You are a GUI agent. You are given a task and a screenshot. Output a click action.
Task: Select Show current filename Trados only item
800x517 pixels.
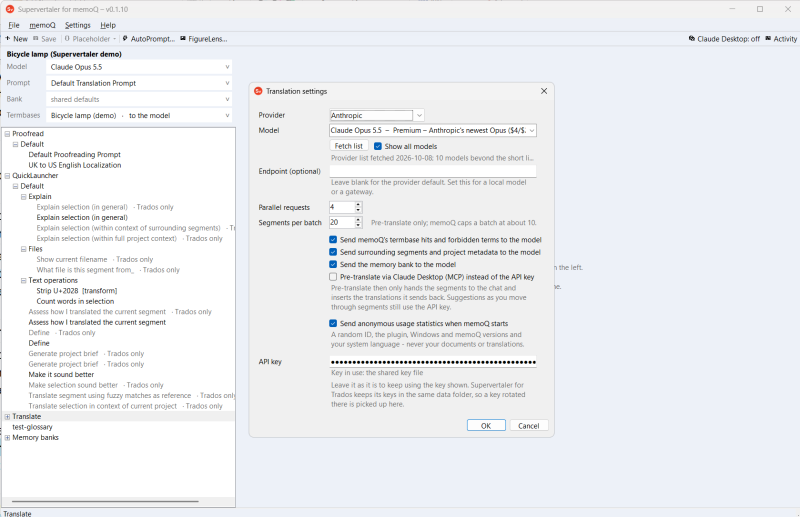pos(94,259)
